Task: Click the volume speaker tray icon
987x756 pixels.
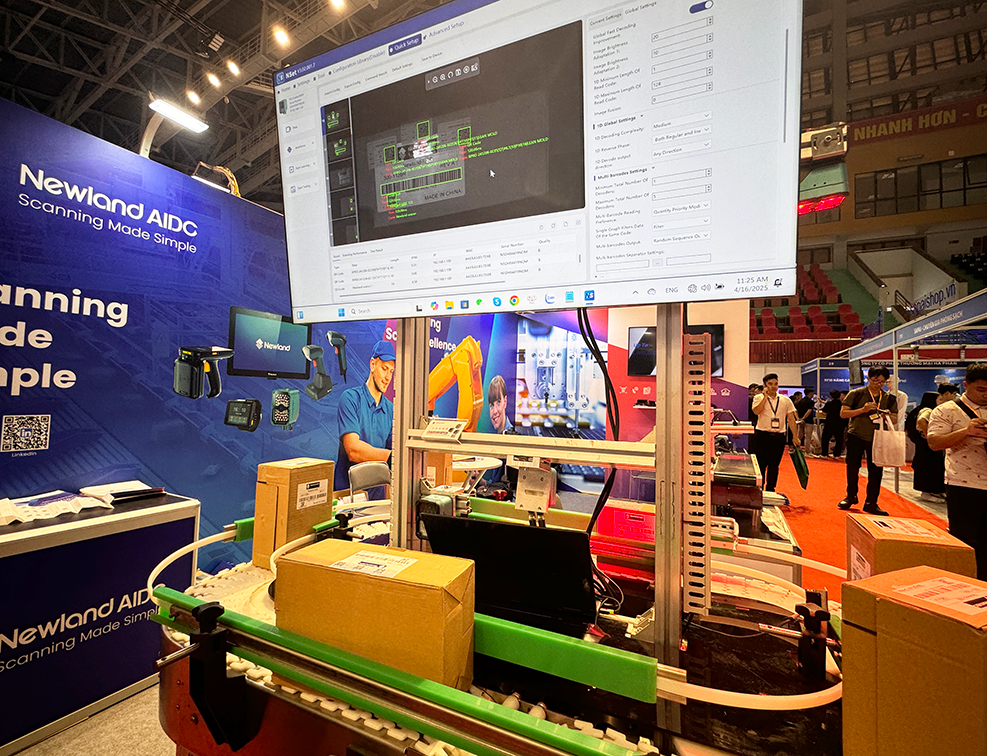Action: (x=706, y=287)
